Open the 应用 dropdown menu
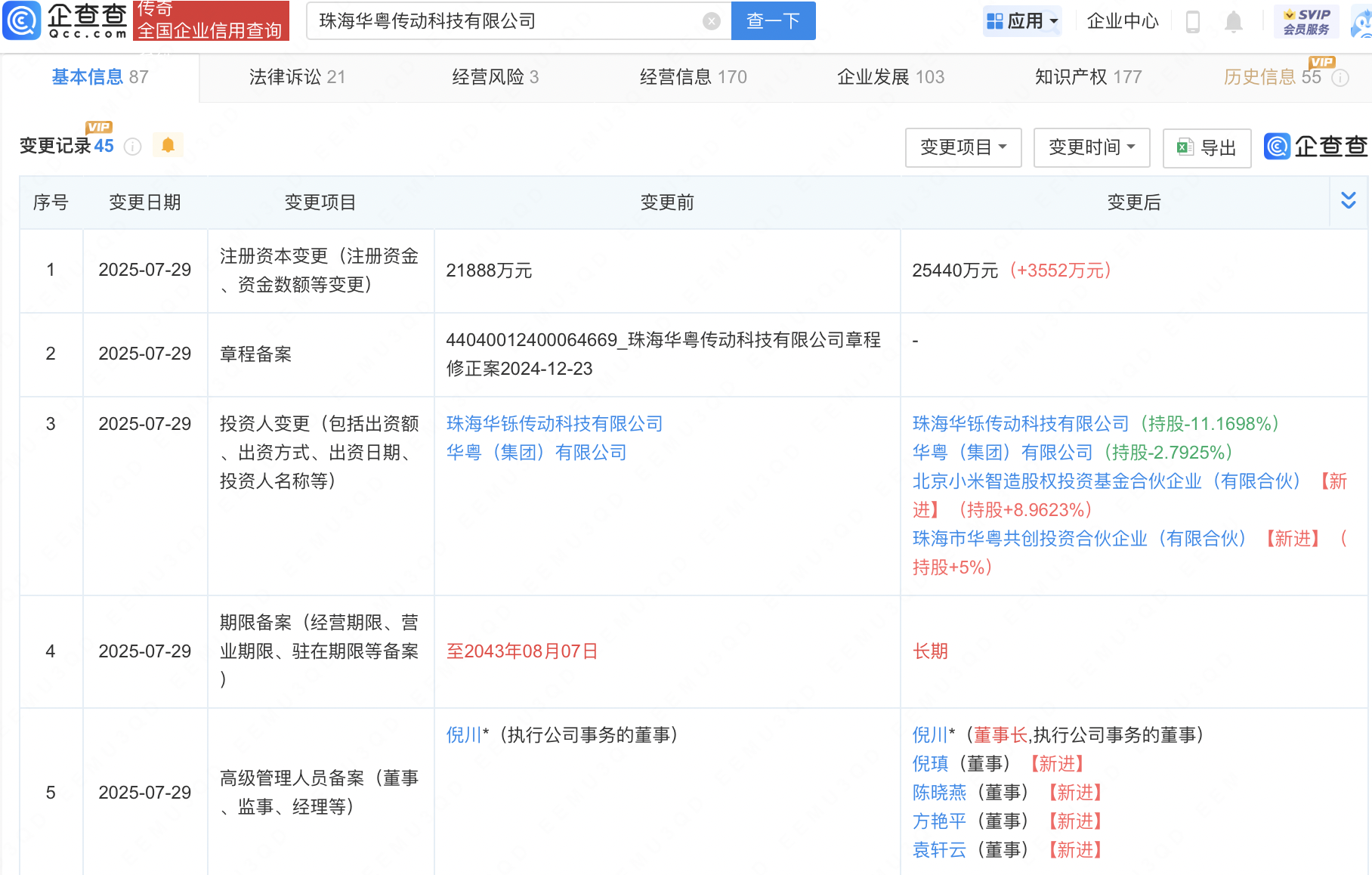Viewport: 1372px width, 875px height. (1022, 21)
